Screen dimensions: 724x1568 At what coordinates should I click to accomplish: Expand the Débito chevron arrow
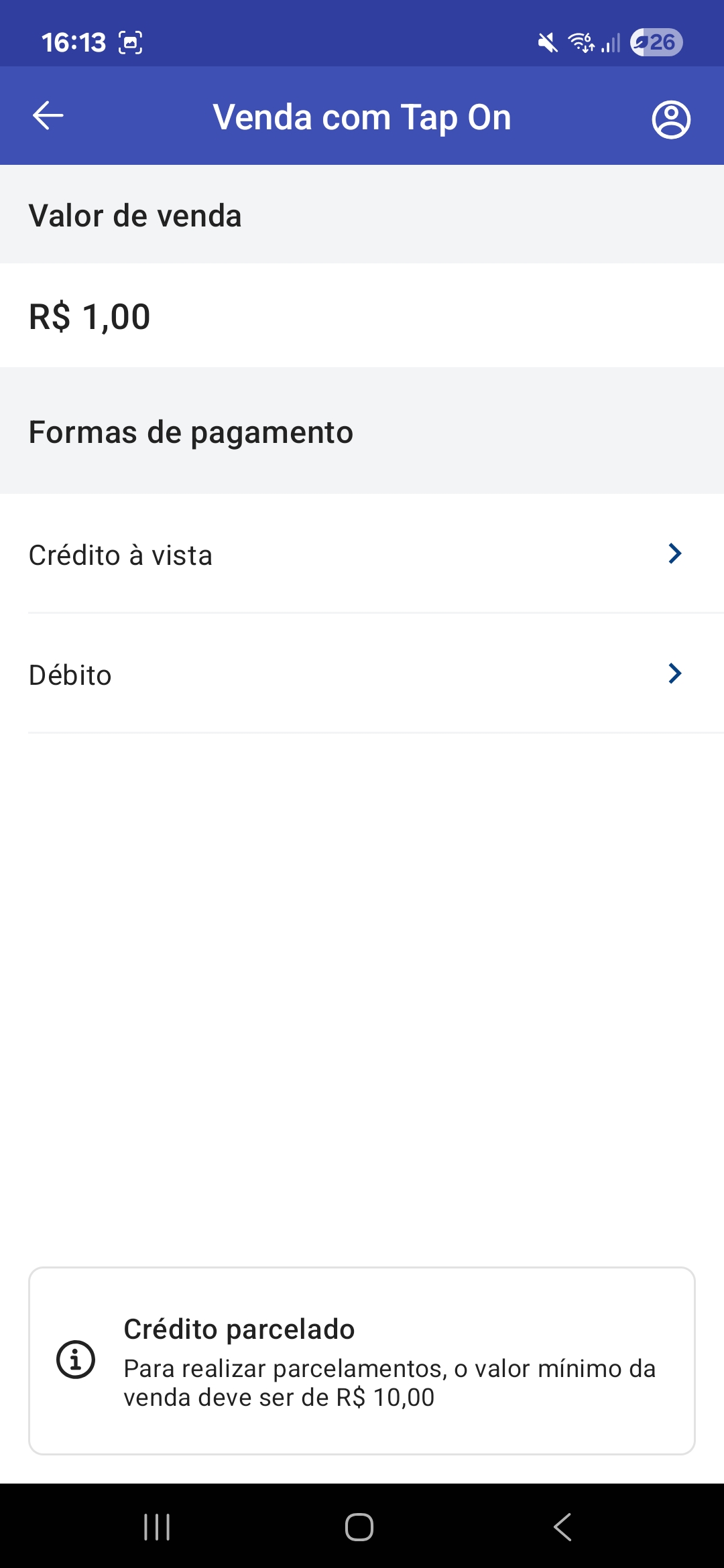(675, 673)
